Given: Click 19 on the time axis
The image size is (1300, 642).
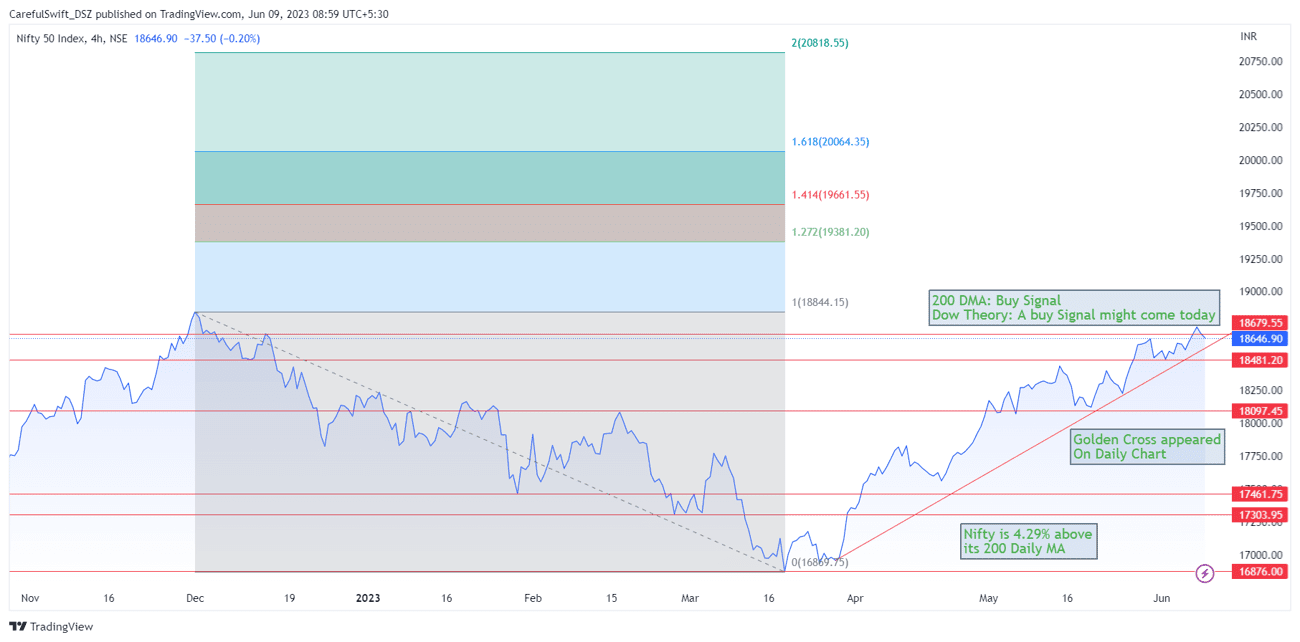Looking at the screenshot, I should (289, 598).
